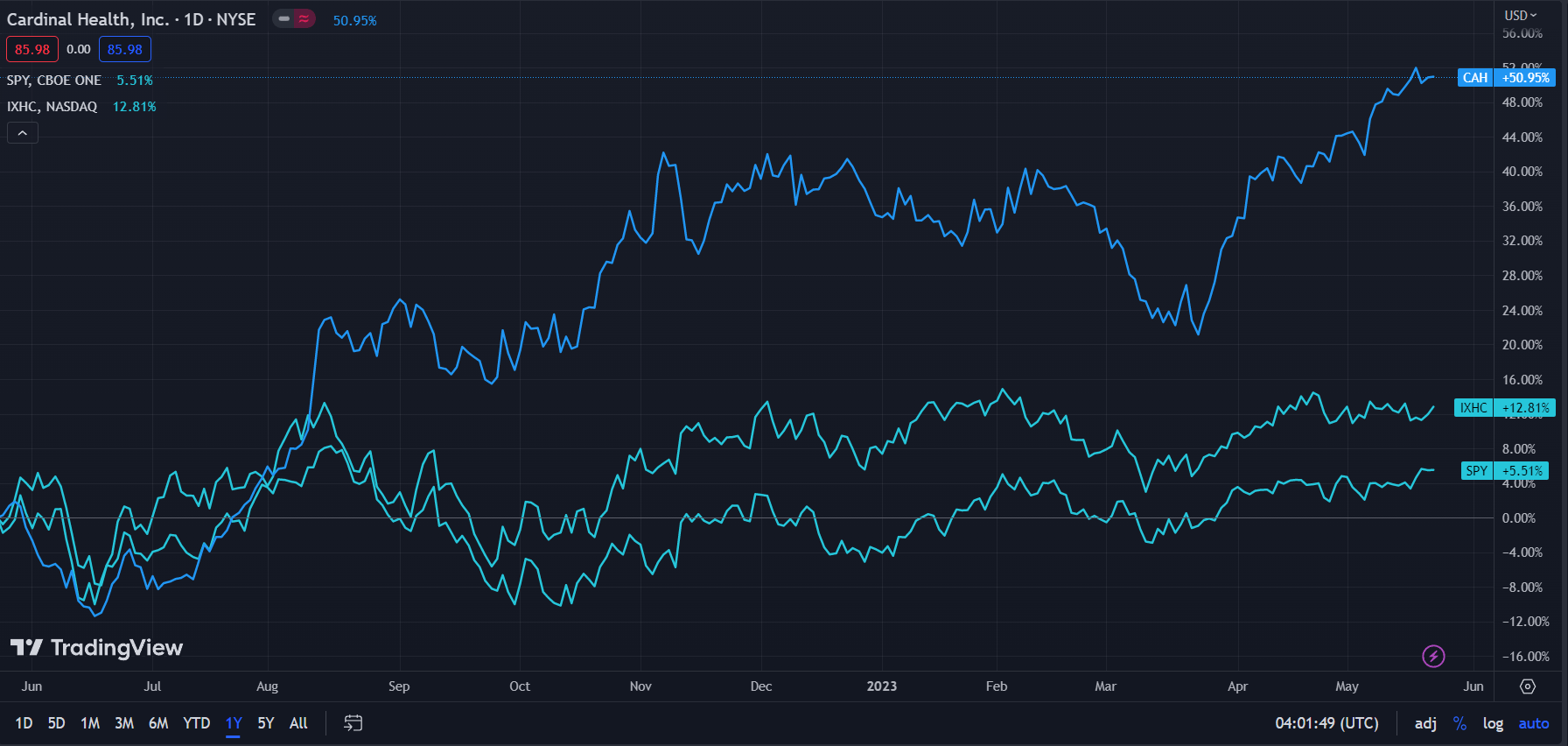Toggle the percent scale mode
The height and width of the screenshot is (746, 1568).
click(x=1459, y=723)
